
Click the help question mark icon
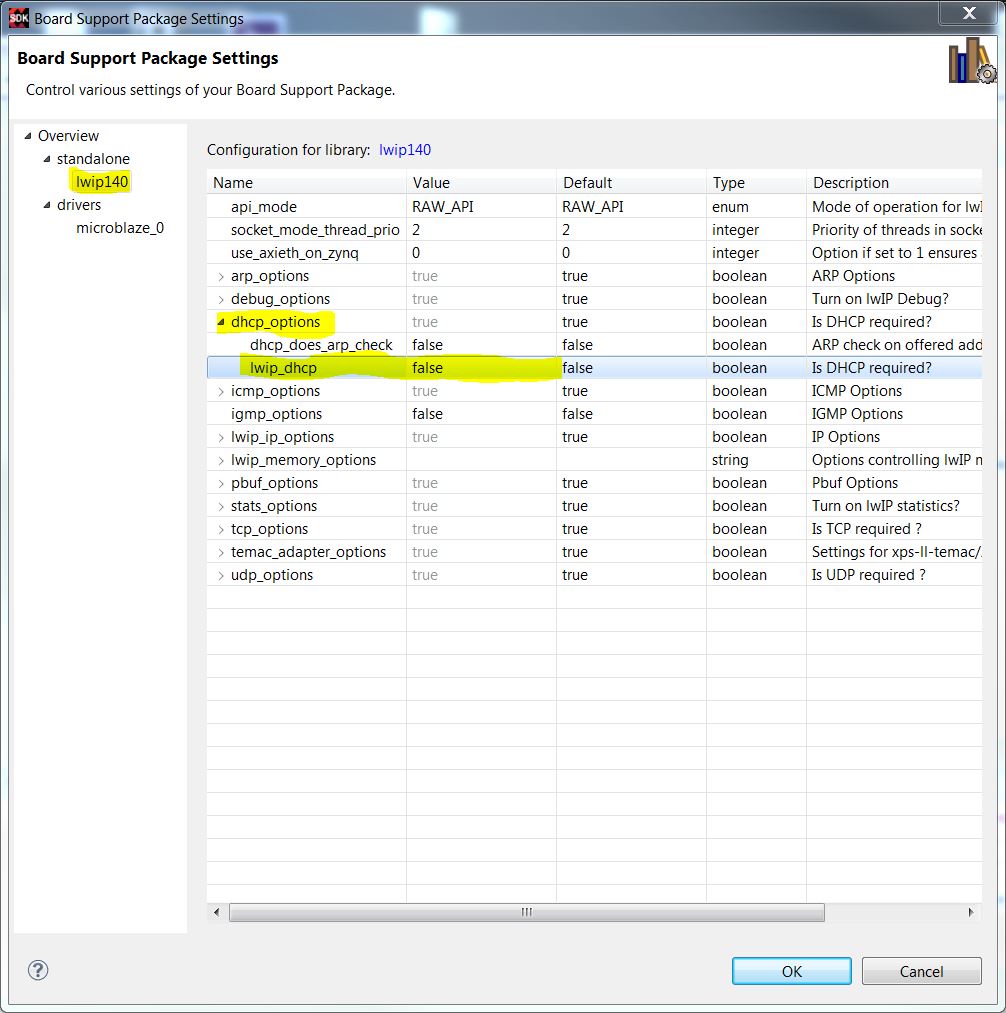38,970
